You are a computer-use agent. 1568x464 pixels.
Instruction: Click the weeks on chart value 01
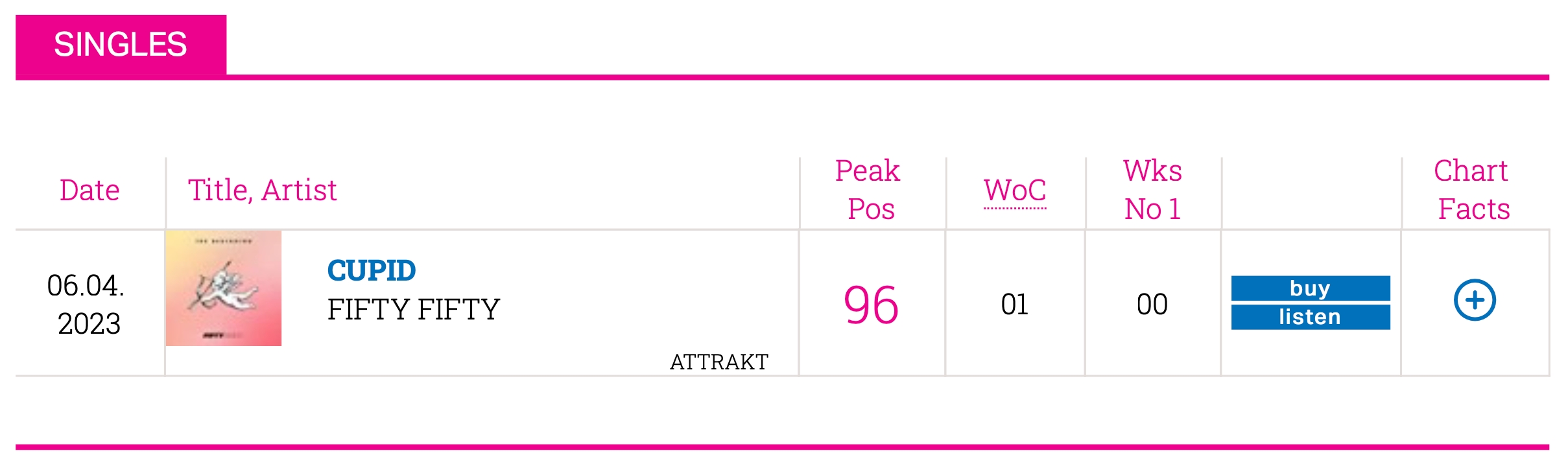click(x=1015, y=305)
